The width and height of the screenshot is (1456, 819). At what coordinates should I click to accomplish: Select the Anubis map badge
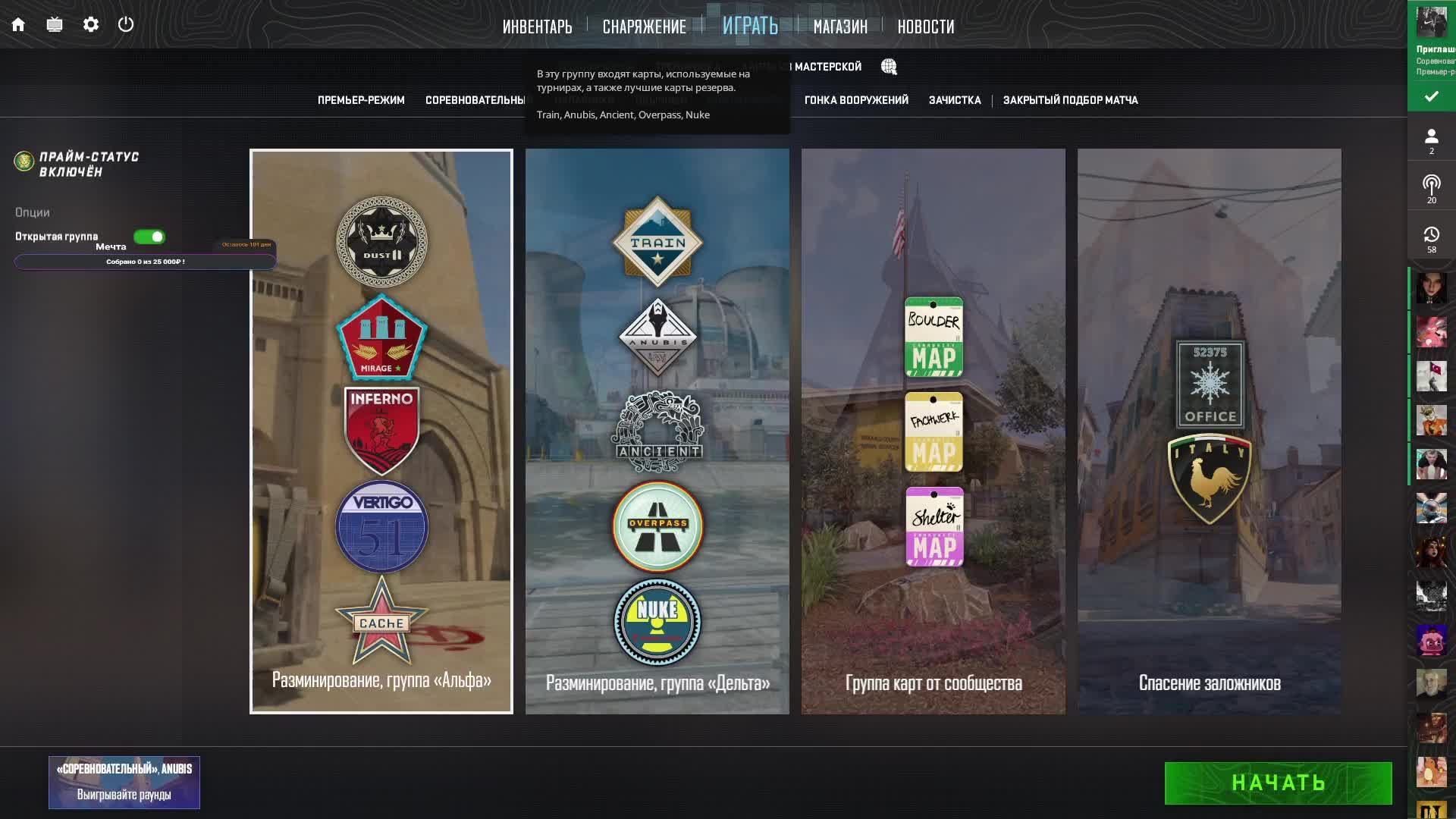657,337
